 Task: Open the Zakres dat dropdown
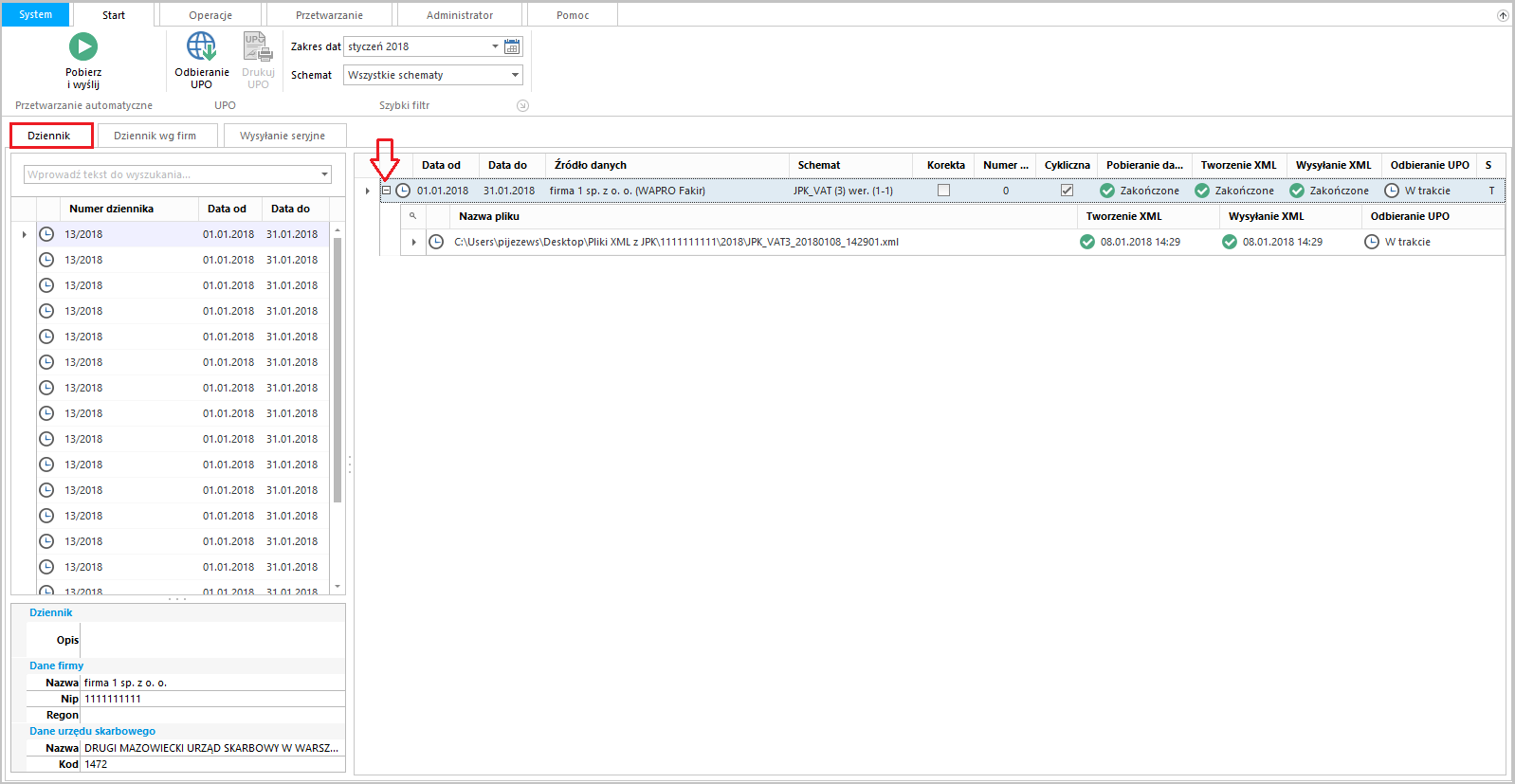[x=495, y=46]
